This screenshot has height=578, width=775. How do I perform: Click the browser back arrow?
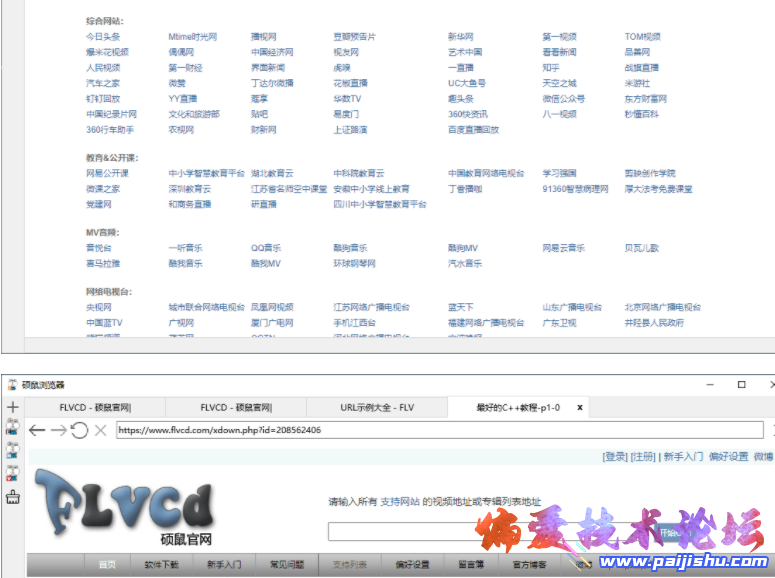click(x=37, y=430)
